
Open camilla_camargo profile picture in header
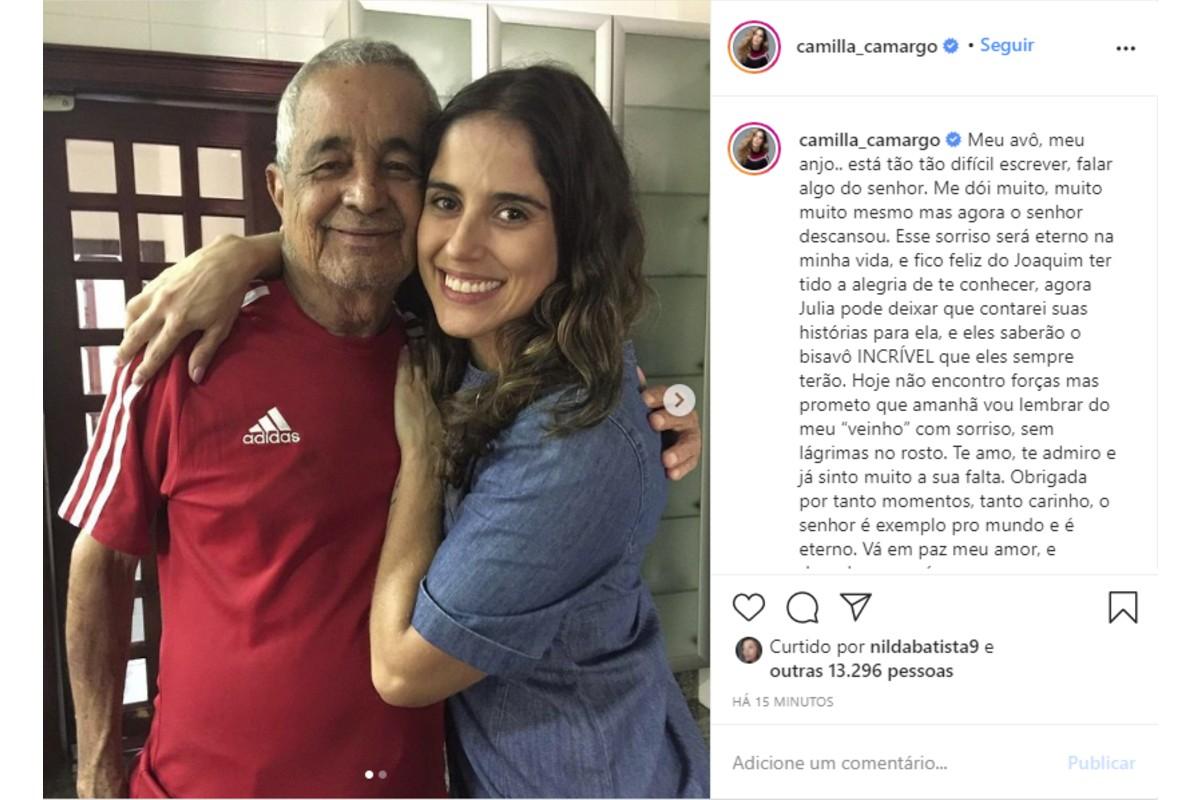coord(754,47)
